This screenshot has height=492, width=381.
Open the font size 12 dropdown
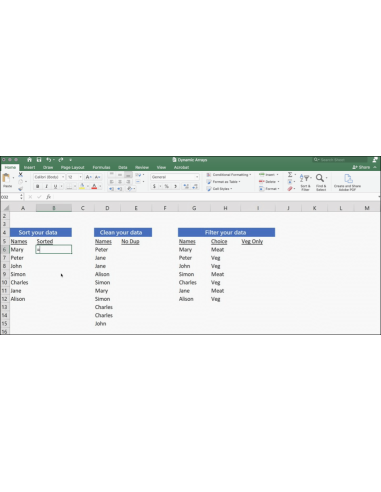click(75, 177)
